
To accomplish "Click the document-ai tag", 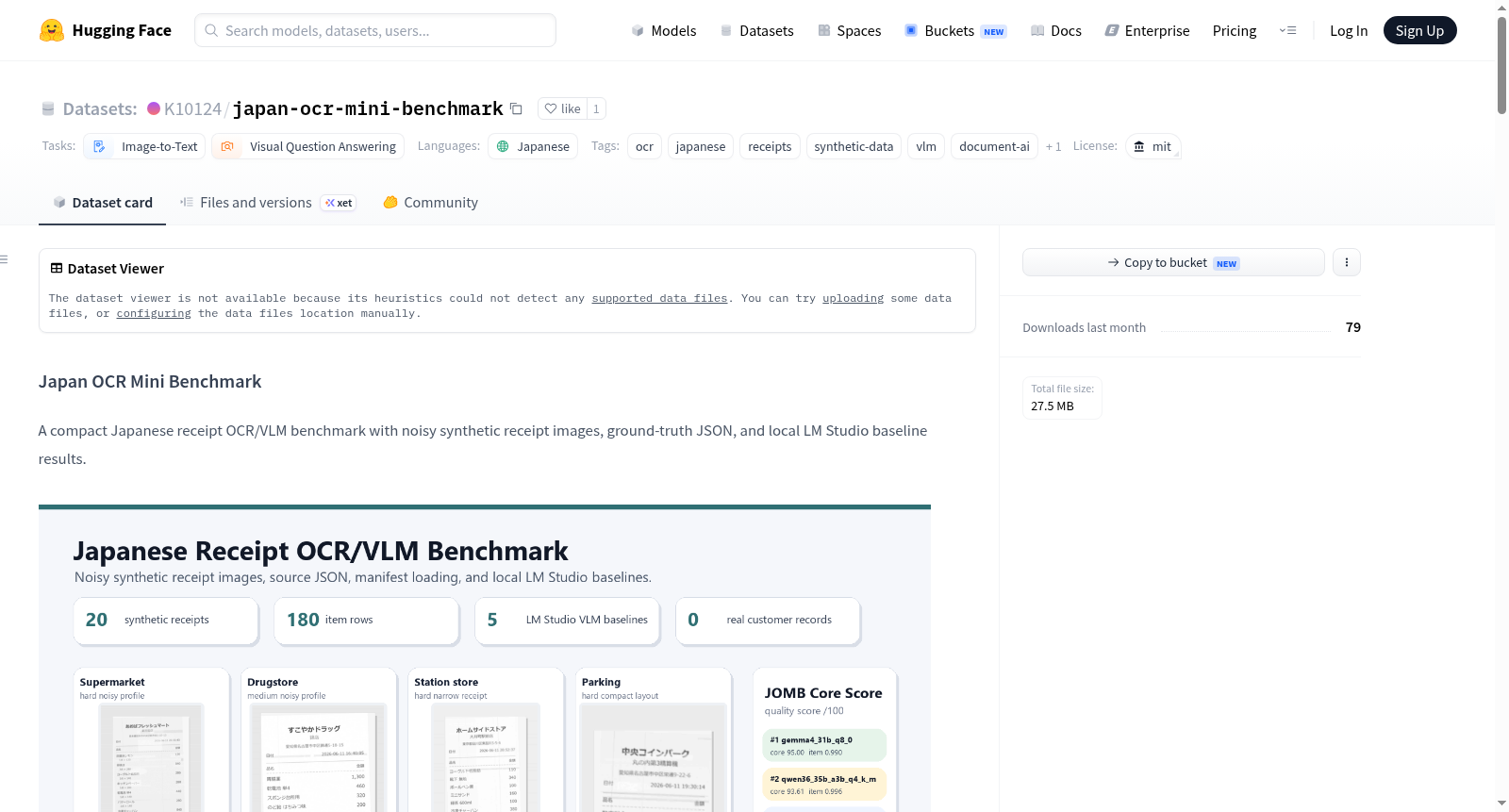I will click(x=994, y=146).
